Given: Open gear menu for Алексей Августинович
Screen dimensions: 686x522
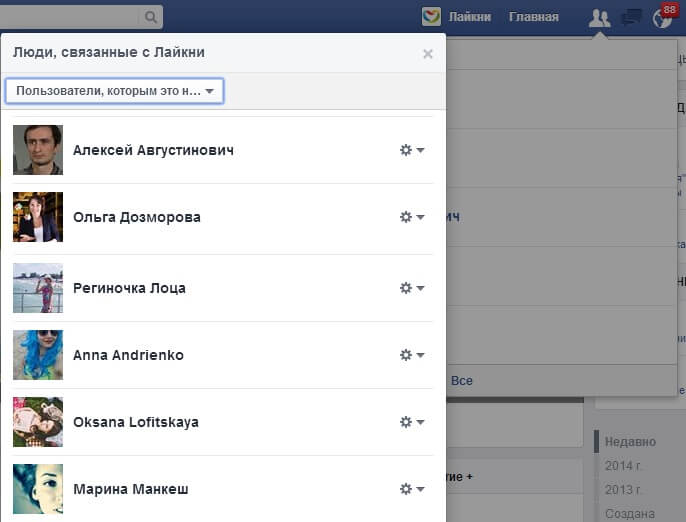Looking at the screenshot, I should point(412,150).
